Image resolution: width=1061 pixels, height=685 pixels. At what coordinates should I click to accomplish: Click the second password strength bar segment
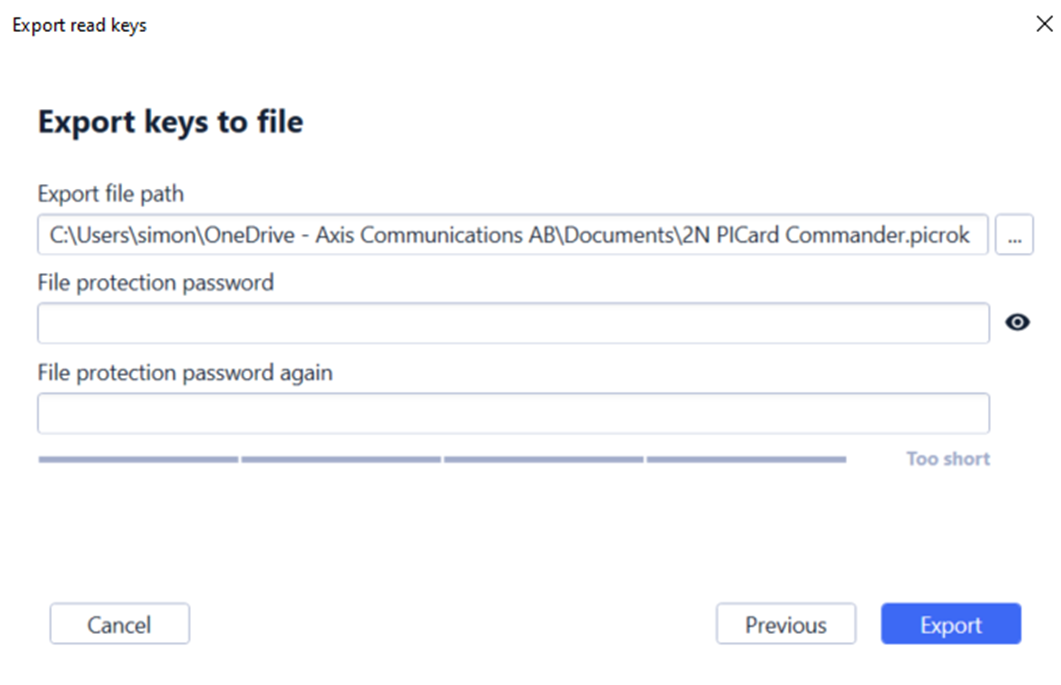pyautogui.click(x=341, y=460)
